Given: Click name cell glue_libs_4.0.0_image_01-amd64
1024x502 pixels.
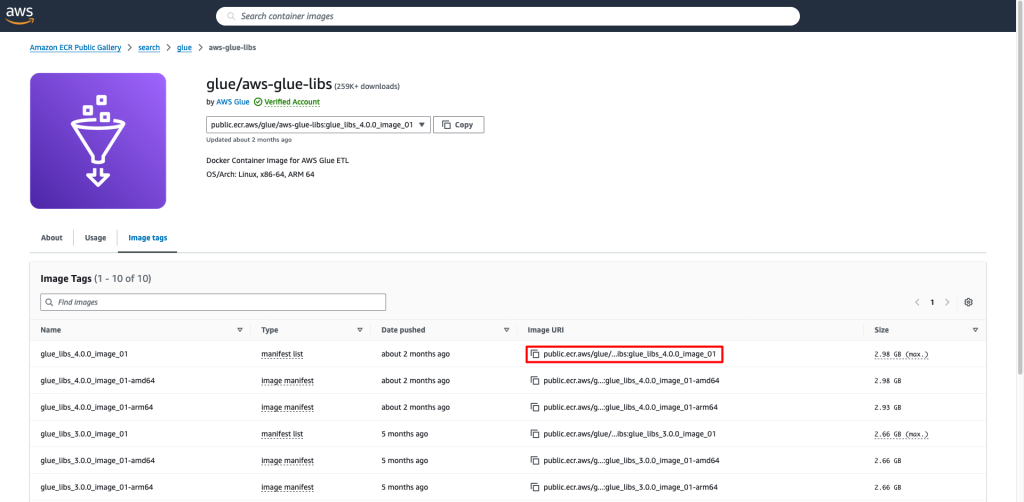Looking at the screenshot, I should click(x=97, y=381).
